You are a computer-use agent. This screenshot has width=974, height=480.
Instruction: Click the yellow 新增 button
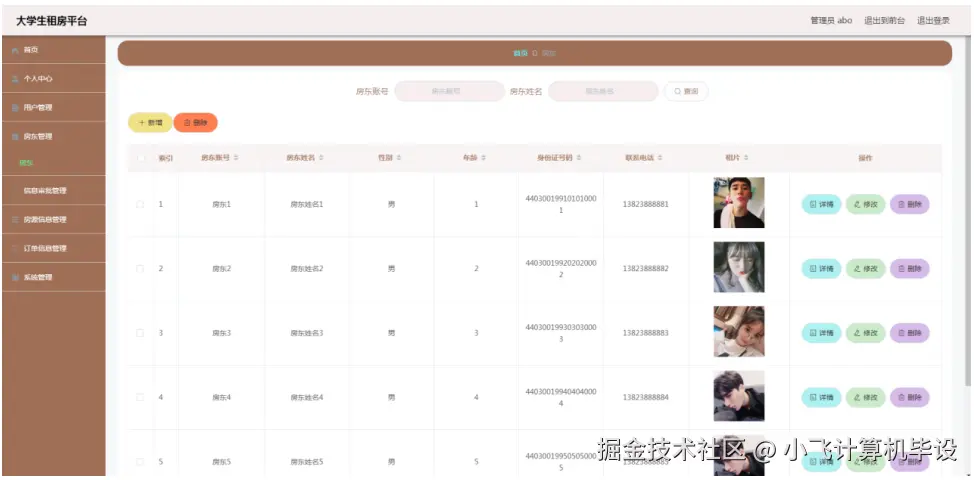[150, 123]
